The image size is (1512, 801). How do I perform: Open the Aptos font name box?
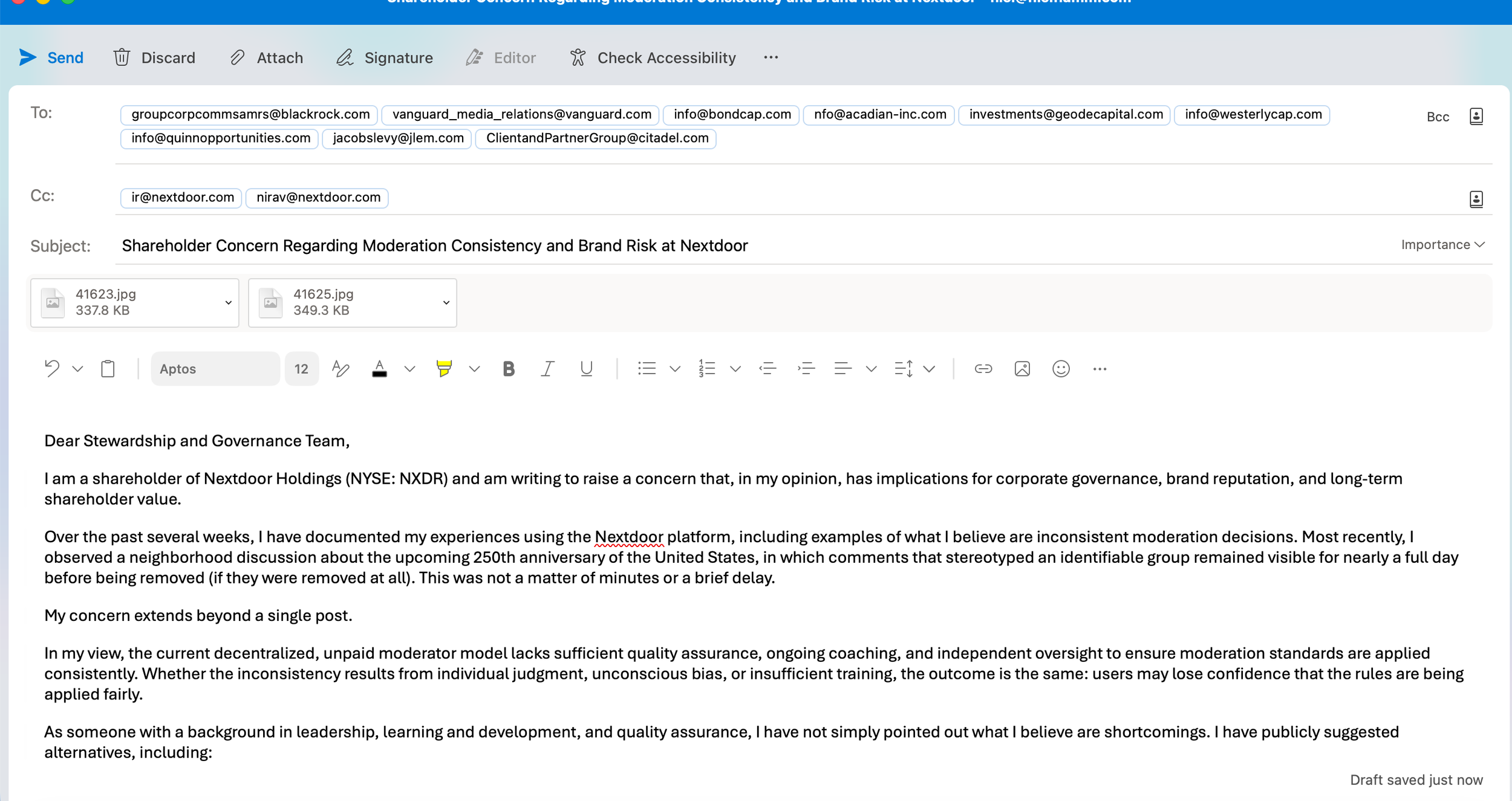coord(215,369)
